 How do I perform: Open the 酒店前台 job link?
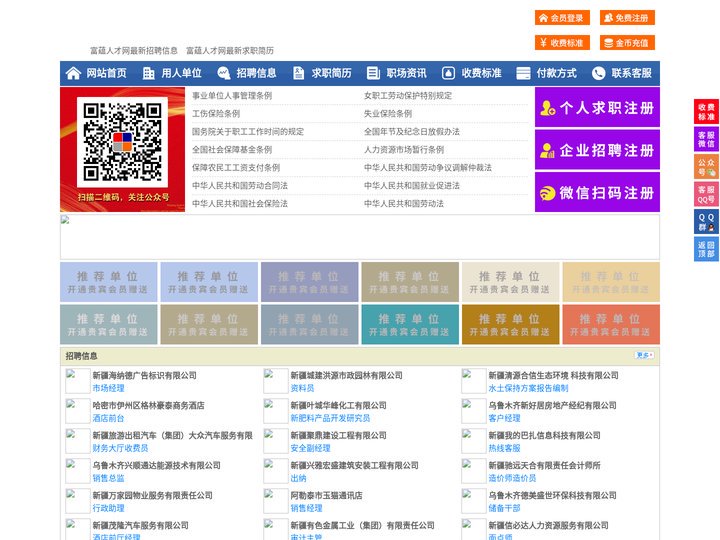coord(108,418)
